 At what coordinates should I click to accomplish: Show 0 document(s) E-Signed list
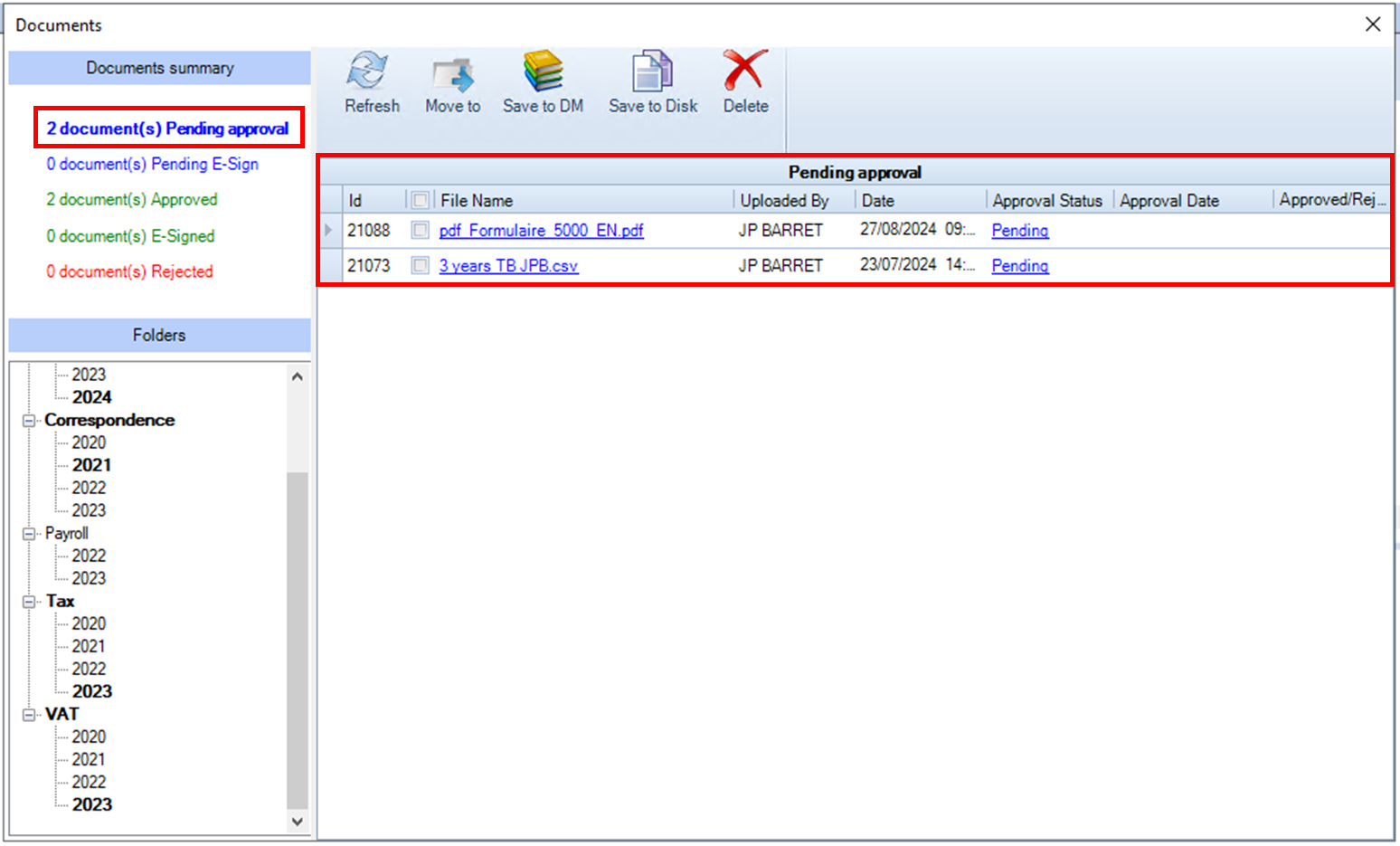tap(131, 236)
